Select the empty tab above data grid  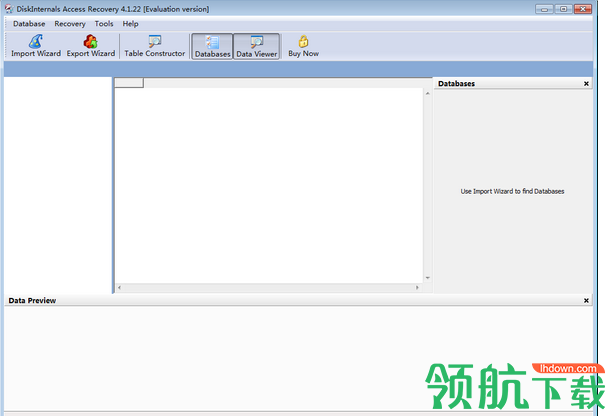129,83
